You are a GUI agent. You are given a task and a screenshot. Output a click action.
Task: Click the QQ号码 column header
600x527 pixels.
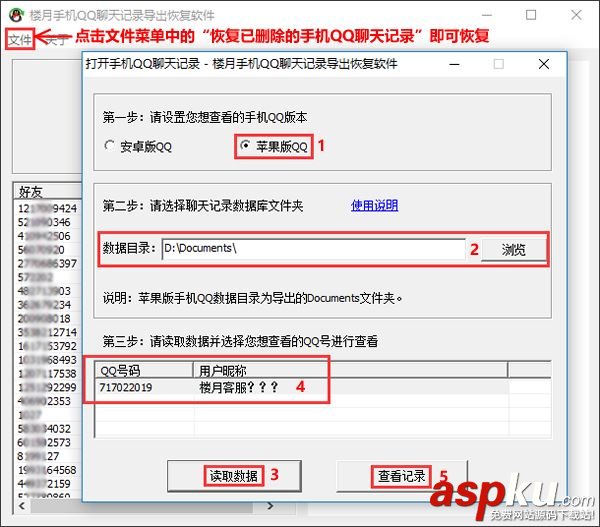click(x=144, y=370)
